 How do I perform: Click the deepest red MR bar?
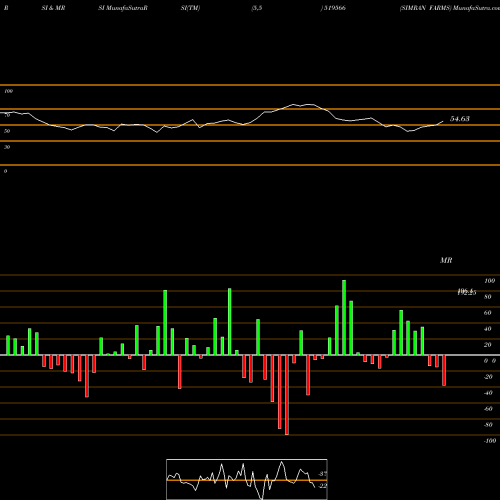click(287, 395)
